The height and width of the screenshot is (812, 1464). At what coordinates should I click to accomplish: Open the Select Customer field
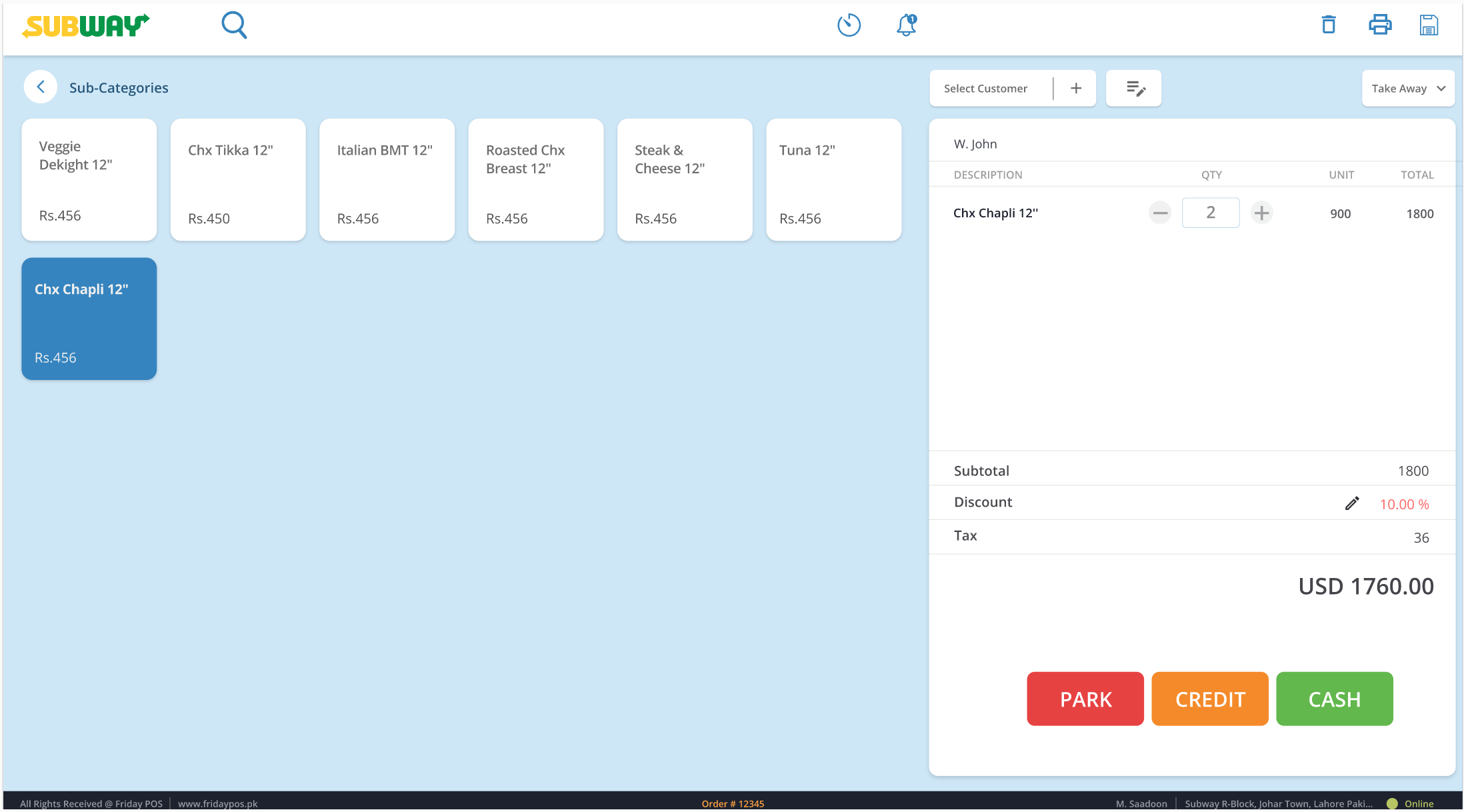(x=985, y=89)
